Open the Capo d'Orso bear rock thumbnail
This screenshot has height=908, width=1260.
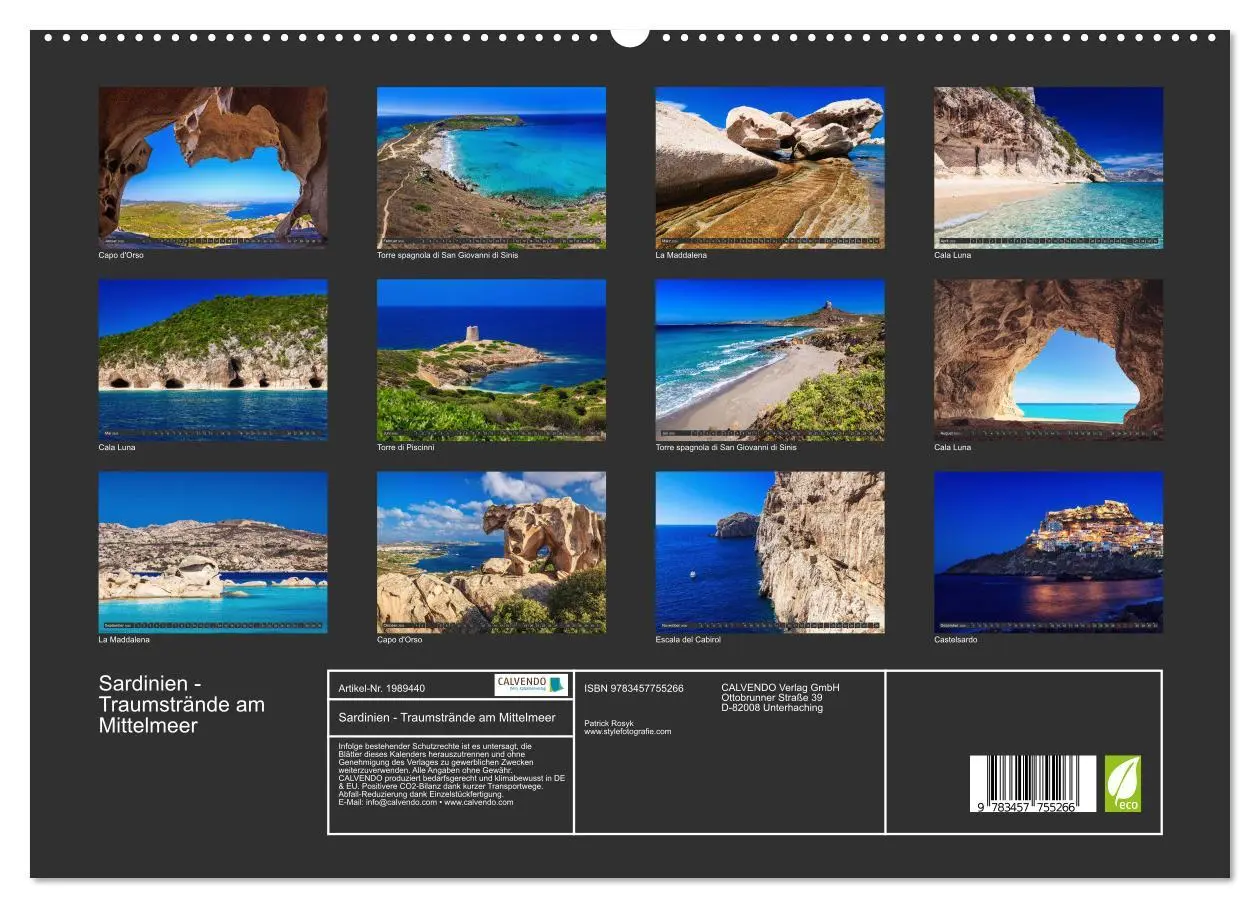490,553
